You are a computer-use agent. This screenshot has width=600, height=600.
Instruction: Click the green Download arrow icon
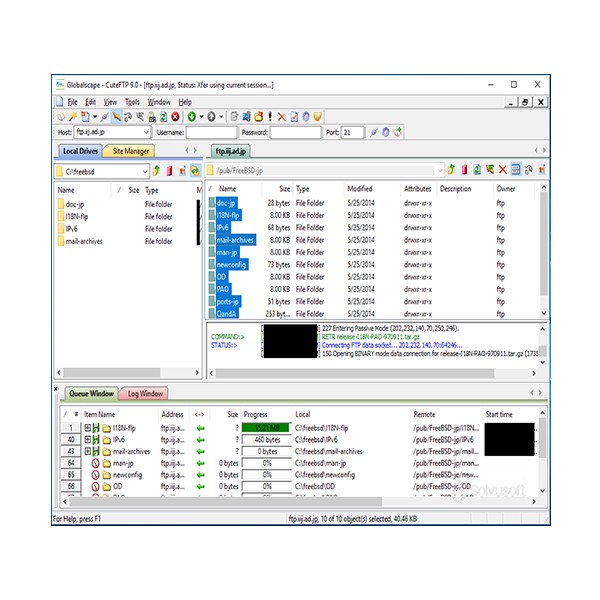[x=192, y=117]
